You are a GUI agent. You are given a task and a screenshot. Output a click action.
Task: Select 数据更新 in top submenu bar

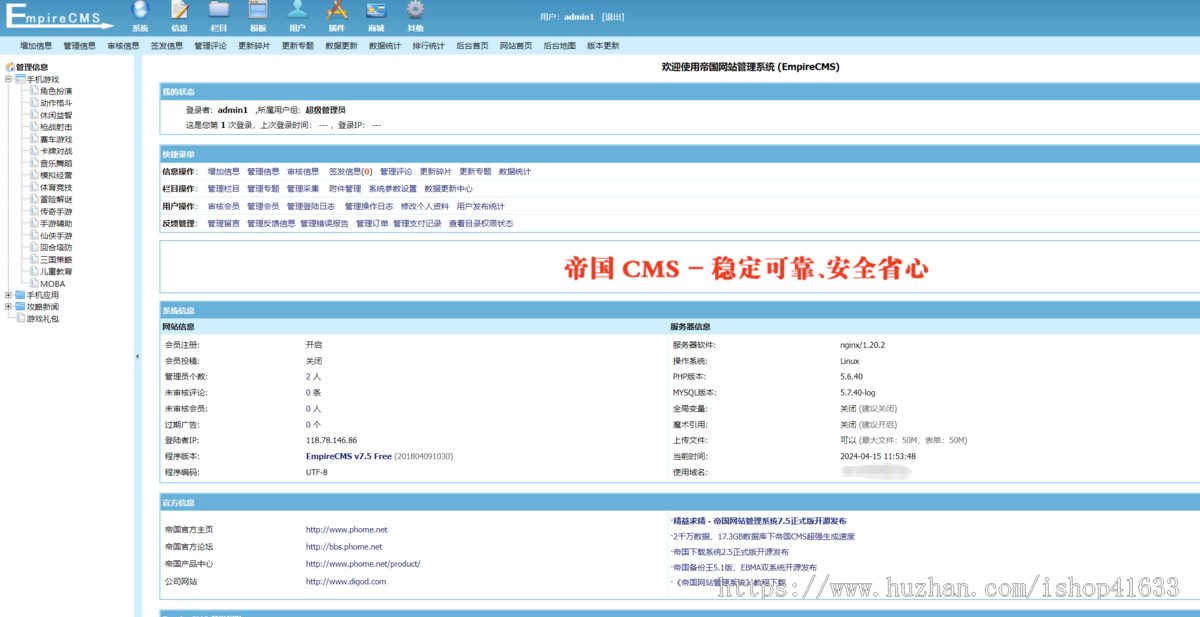coord(341,46)
